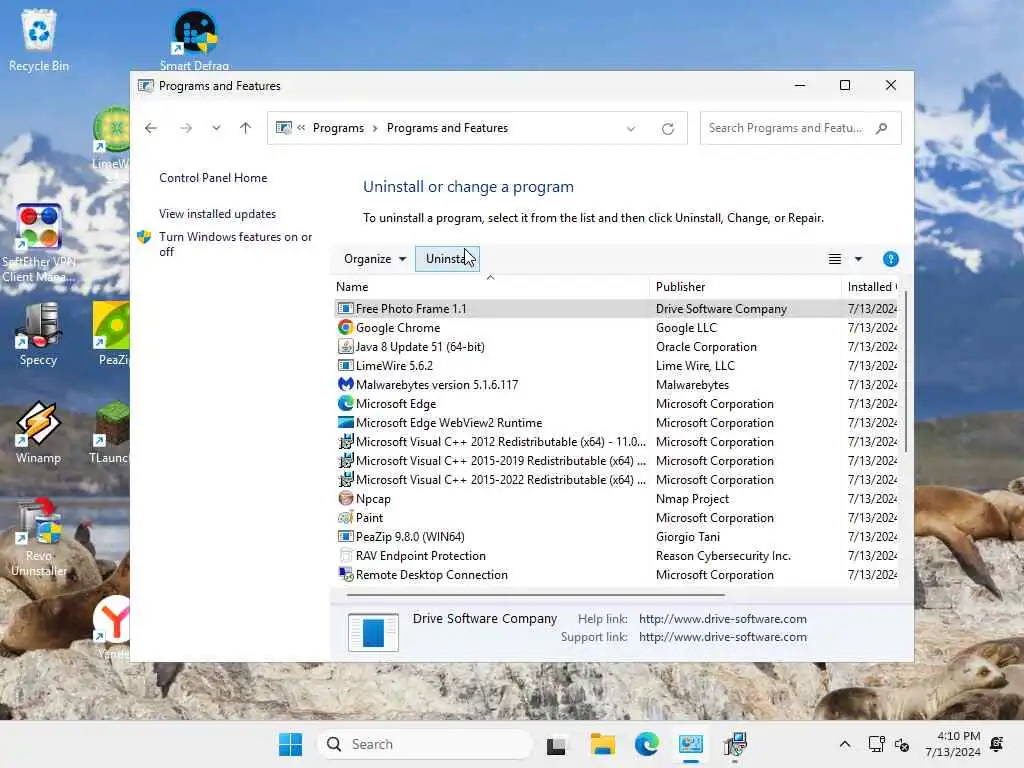
Task: Expand the address bar previous locations dropdown
Action: click(631, 129)
